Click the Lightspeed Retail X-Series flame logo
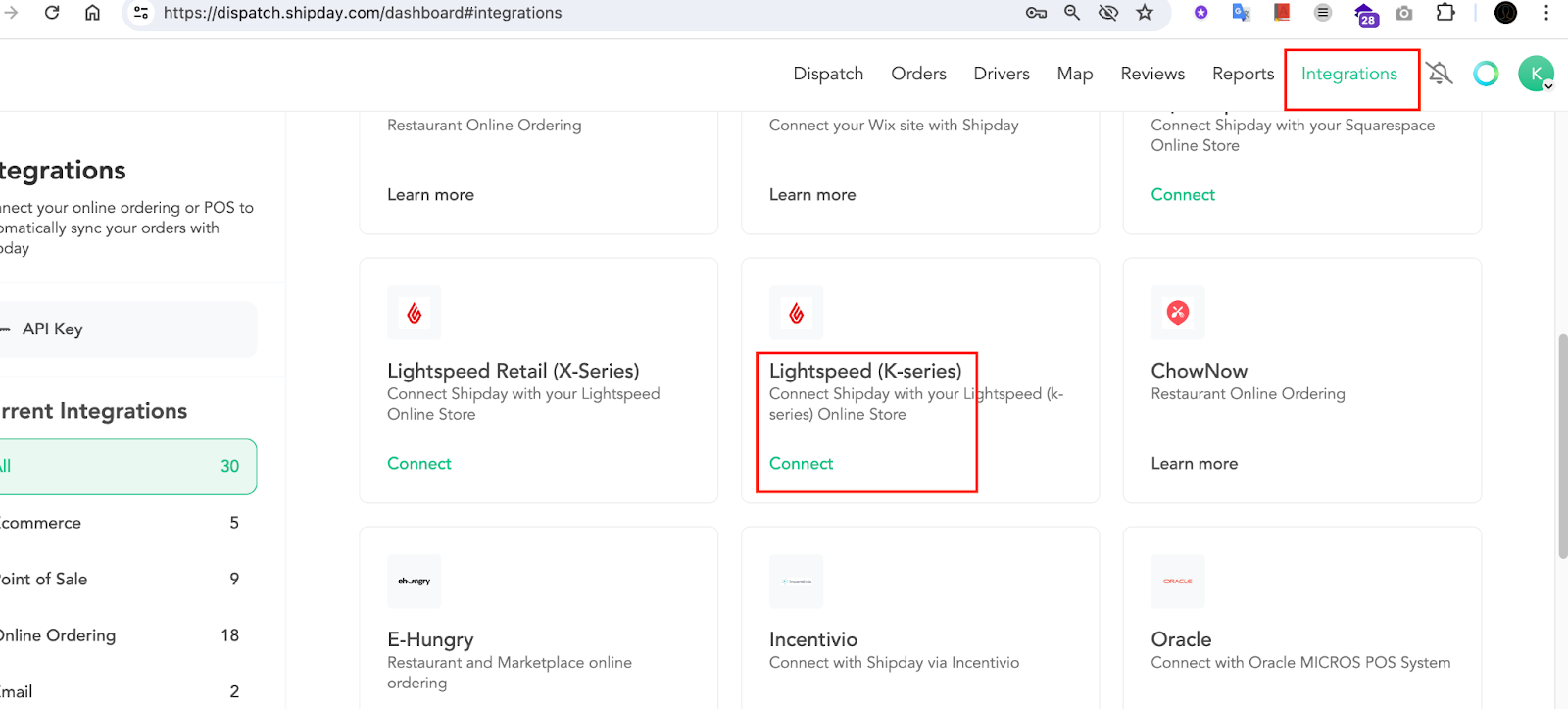This screenshot has width=1568, height=709. (415, 313)
